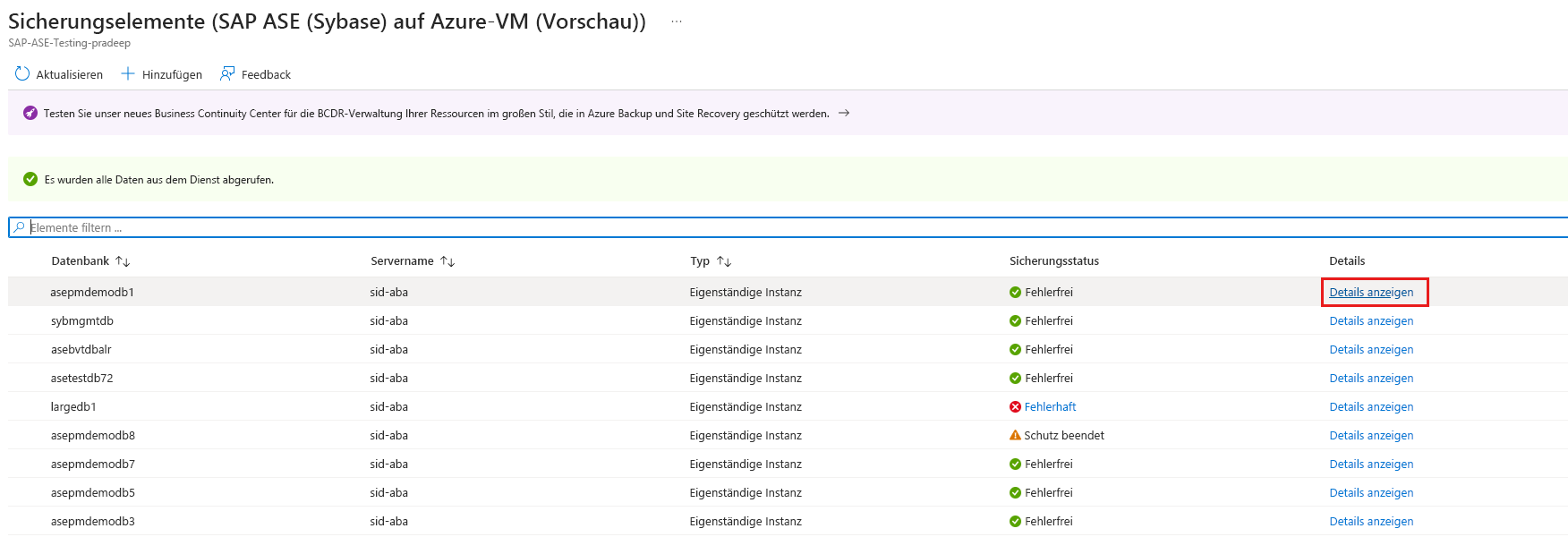Open Details anzeigen for asepmdemodb3
Viewport: 1568px width, 537px height.
(1371, 521)
